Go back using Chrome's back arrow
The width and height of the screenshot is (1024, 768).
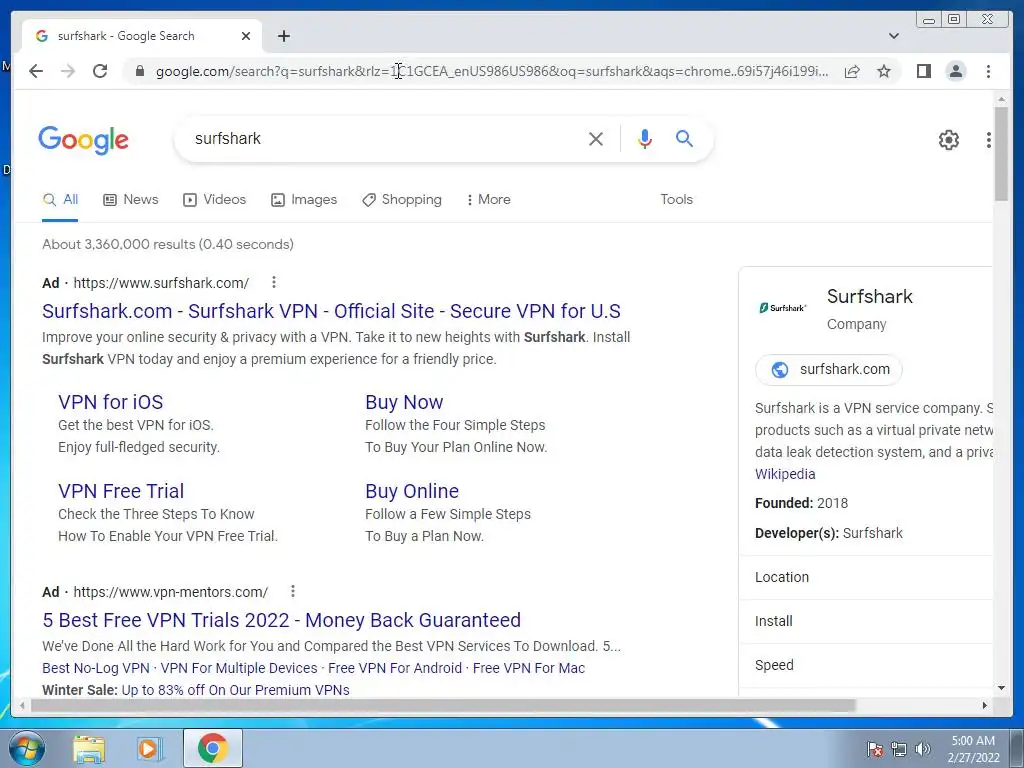[x=36, y=71]
